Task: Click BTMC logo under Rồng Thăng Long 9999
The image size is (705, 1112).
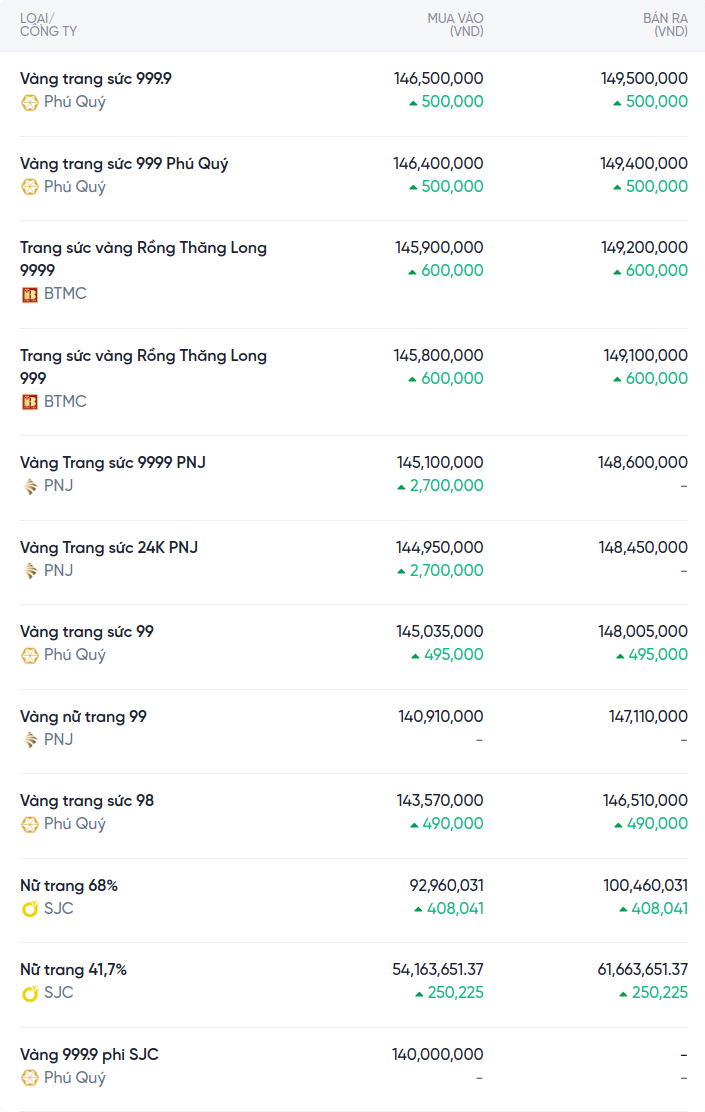Action: tap(30, 294)
